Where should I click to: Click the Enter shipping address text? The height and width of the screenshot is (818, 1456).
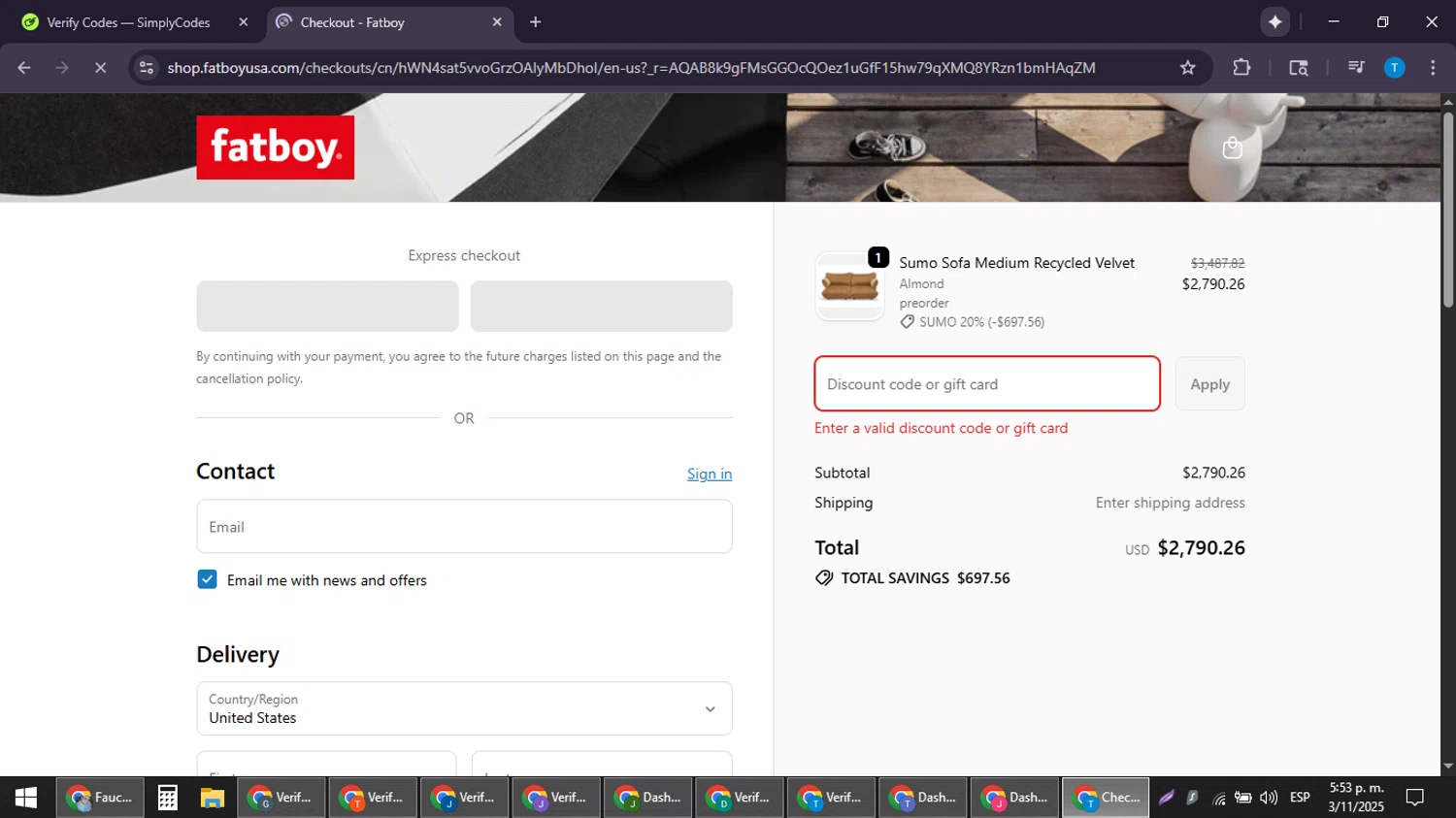pos(1170,503)
